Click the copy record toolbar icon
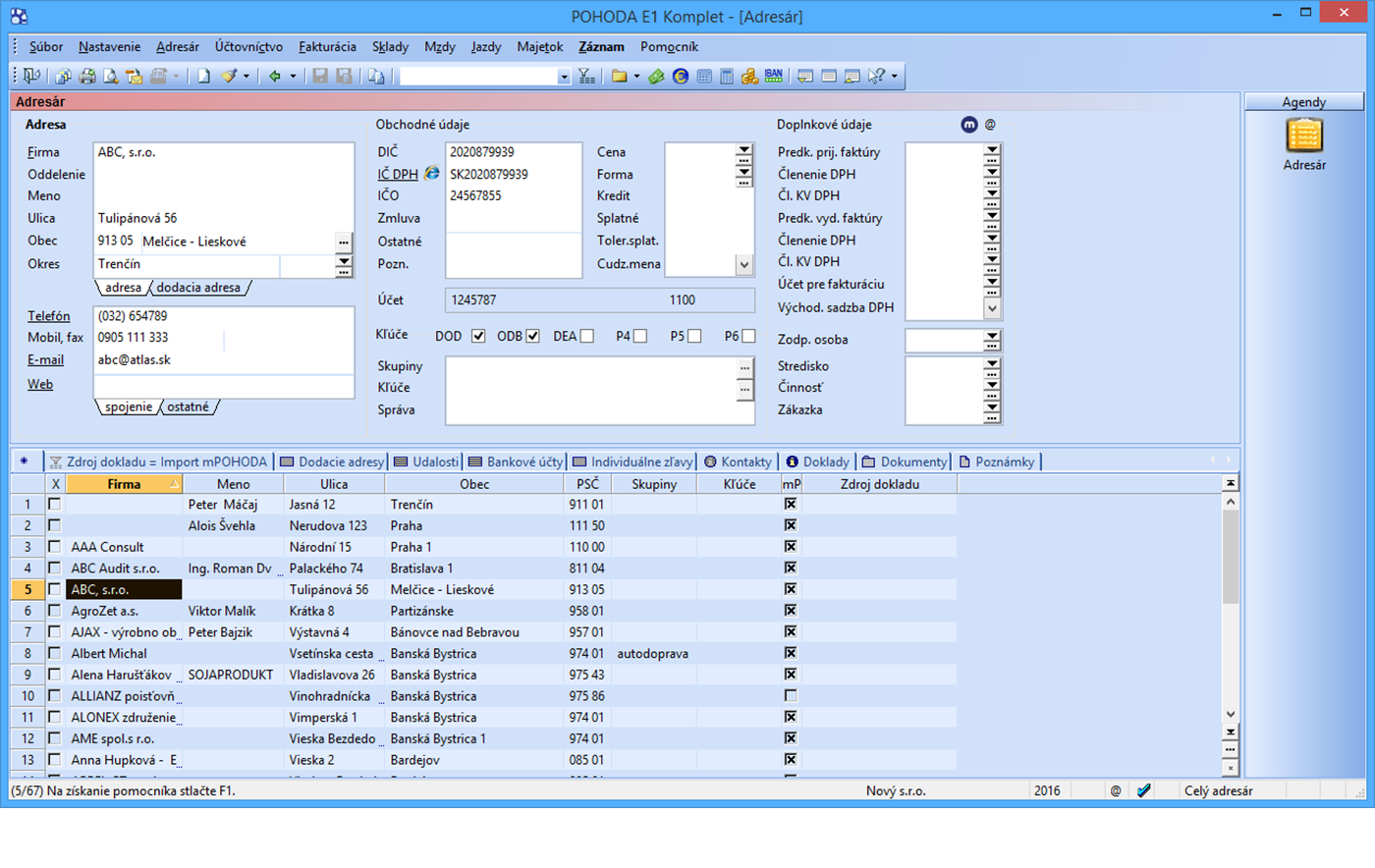Screen dimensions: 1375x868 point(376,76)
